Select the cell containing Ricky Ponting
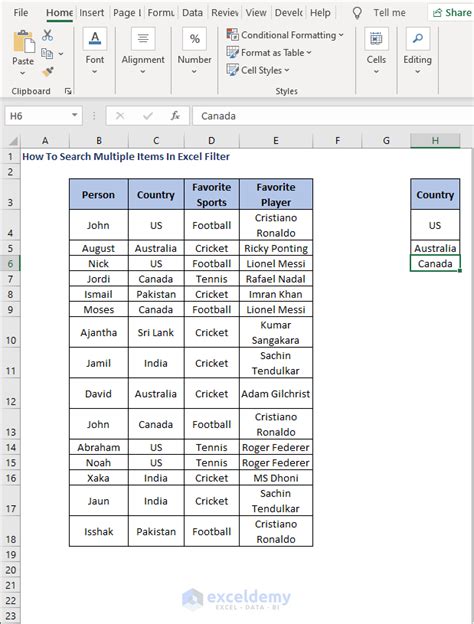Screen dimensions: 474x624 276,248
